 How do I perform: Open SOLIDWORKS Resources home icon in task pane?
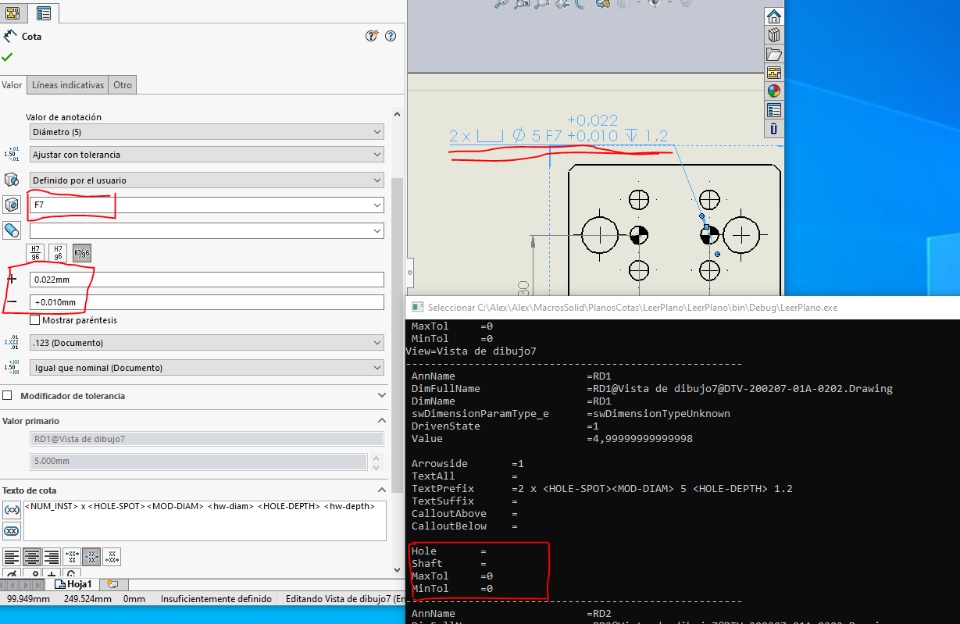(x=774, y=17)
